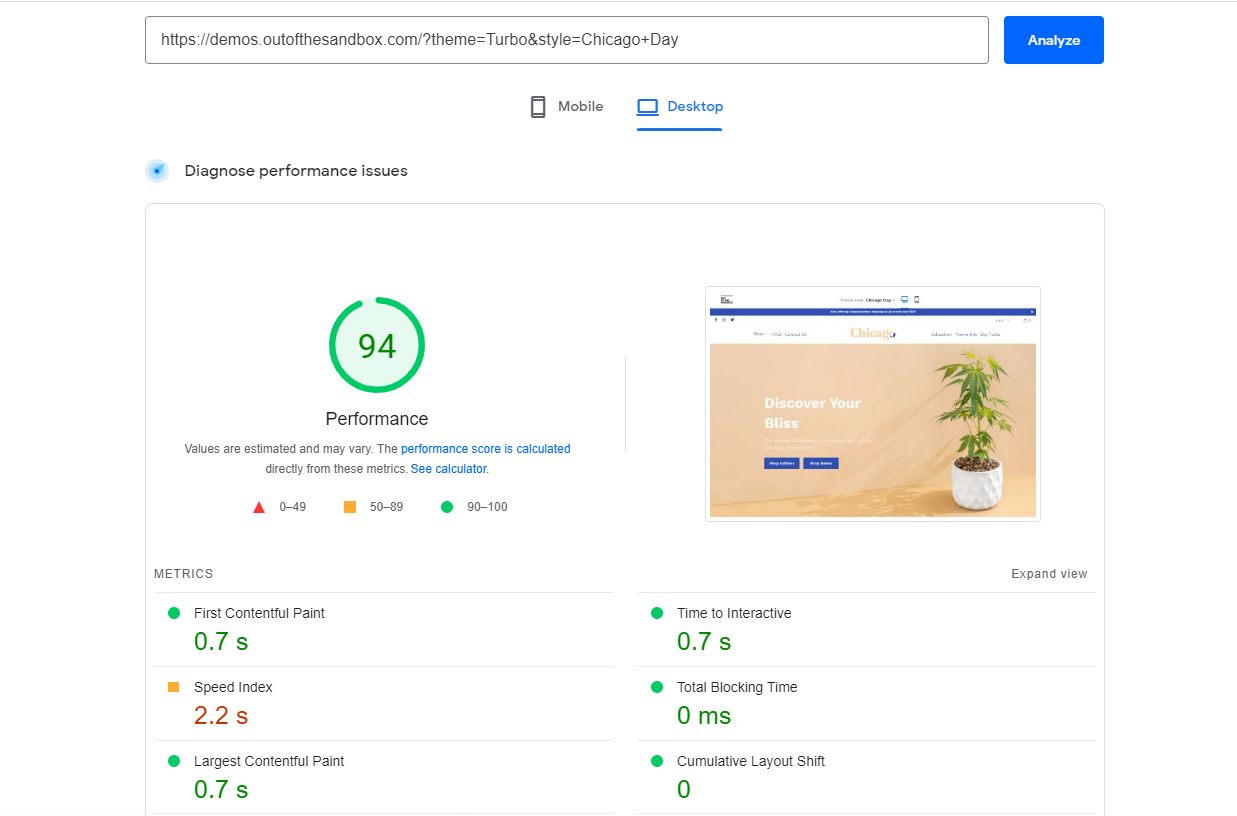
Task: Click the '50–89' legend range text
Action: coord(386,507)
